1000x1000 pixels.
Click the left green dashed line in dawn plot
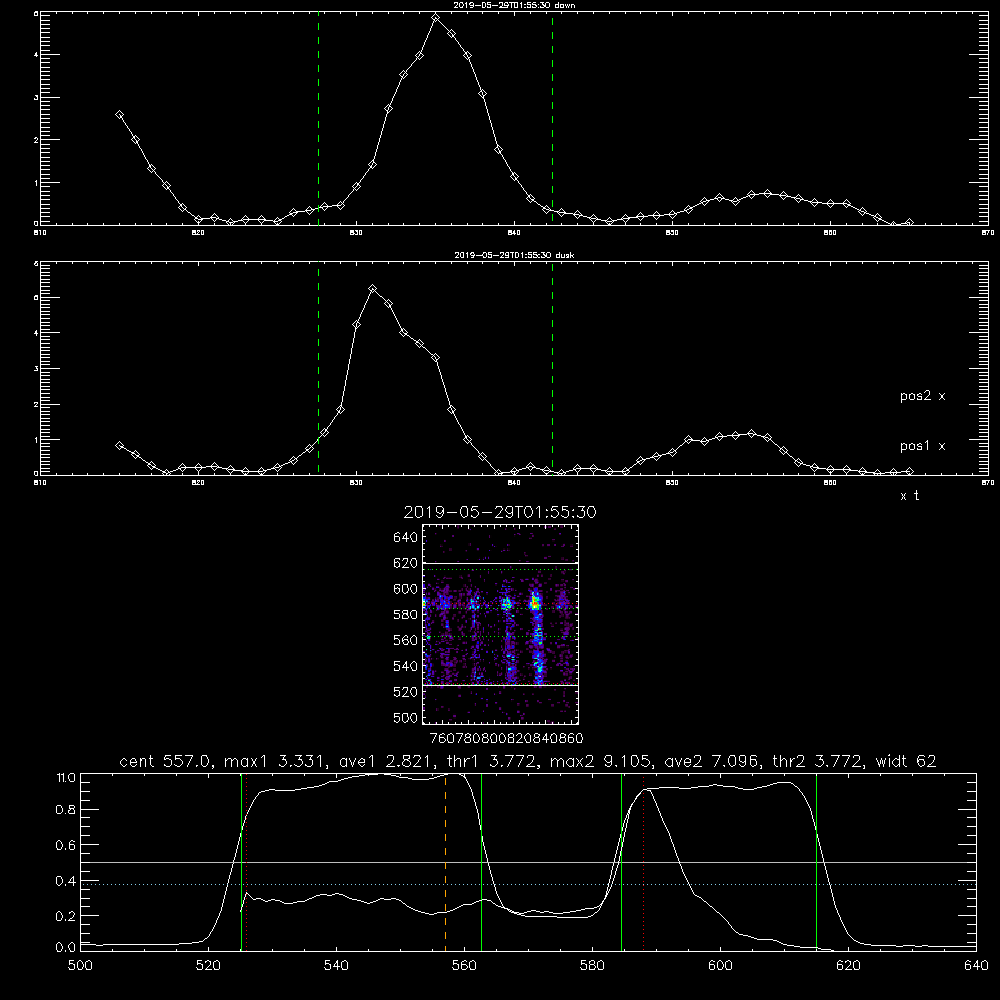(x=318, y=118)
